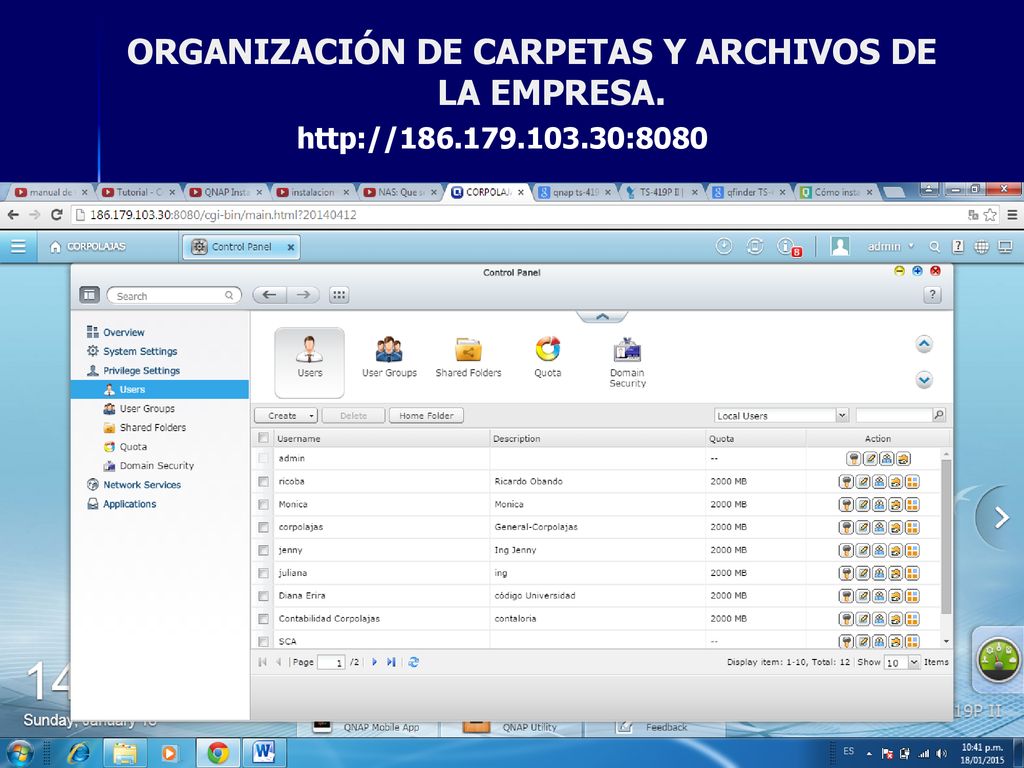1024x768 pixels.
Task: Open the Quota pie chart icon
Action: tap(547, 357)
